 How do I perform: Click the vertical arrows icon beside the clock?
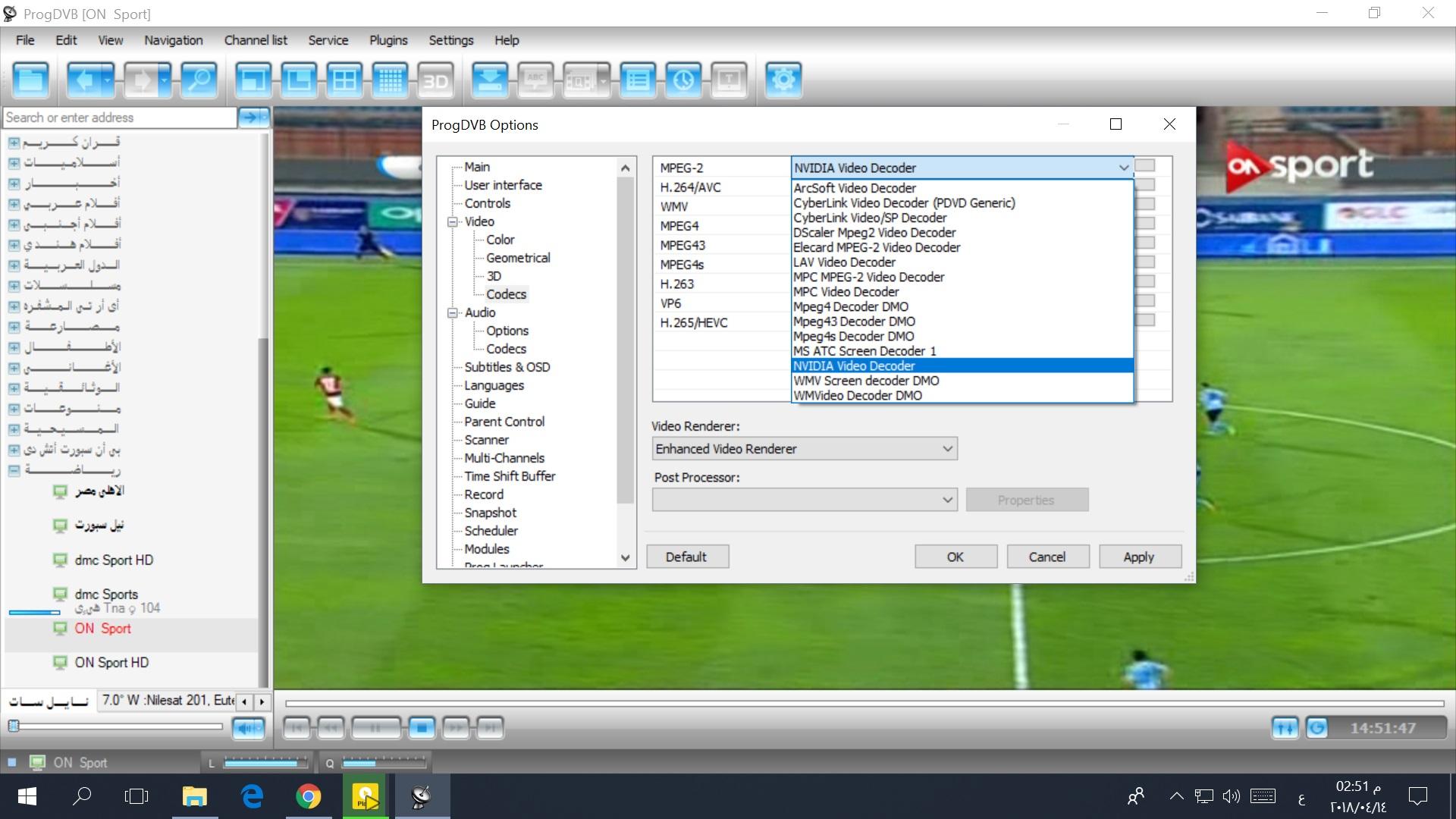tap(1285, 728)
